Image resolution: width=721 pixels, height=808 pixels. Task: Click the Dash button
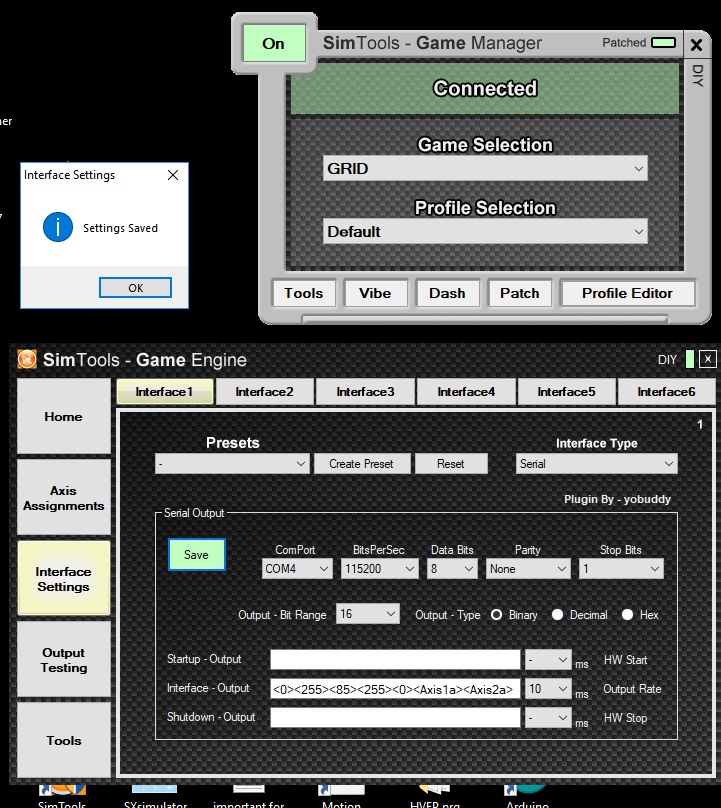(447, 293)
